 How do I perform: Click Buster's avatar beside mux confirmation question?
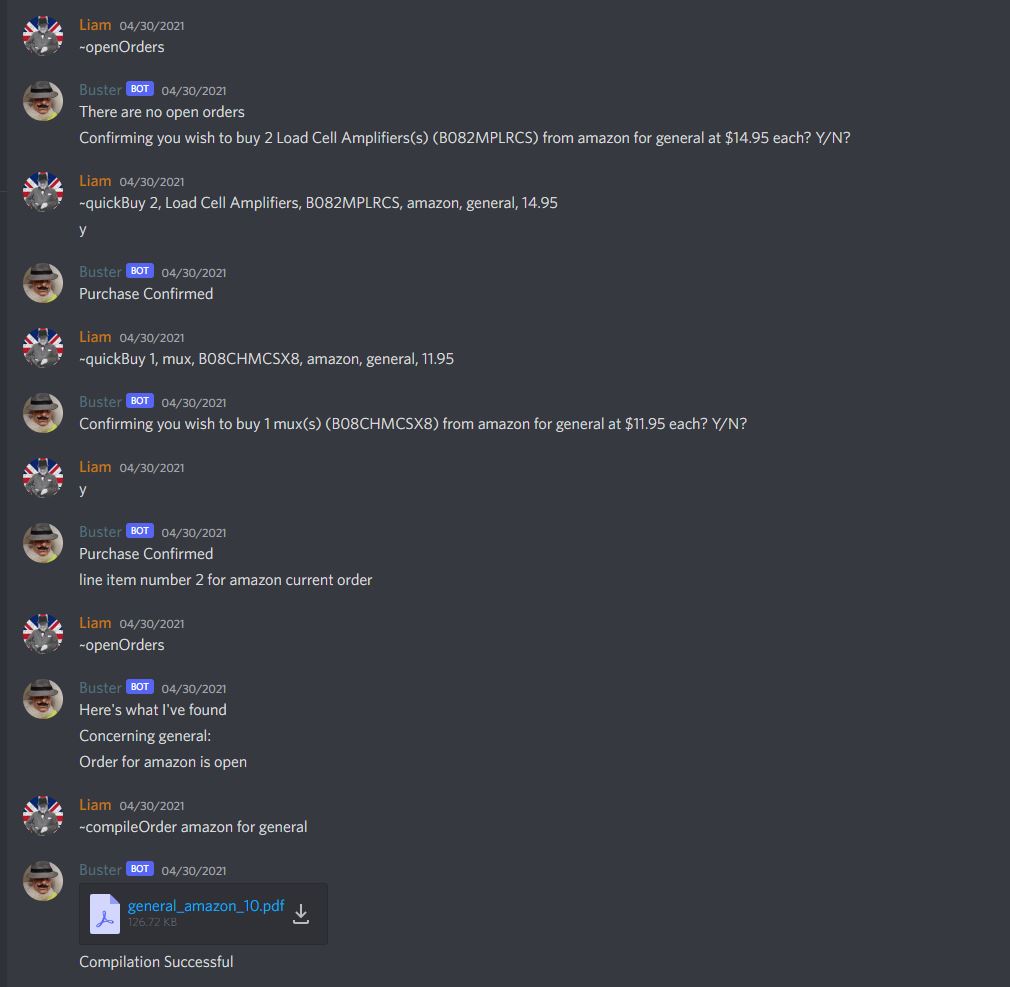[x=43, y=413]
